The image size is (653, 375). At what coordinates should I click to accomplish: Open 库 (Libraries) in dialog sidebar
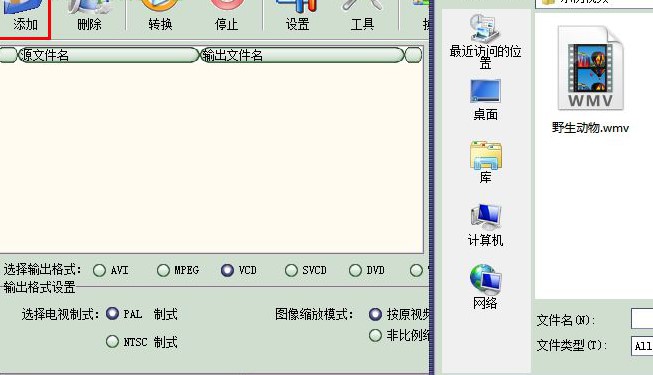click(x=486, y=162)
